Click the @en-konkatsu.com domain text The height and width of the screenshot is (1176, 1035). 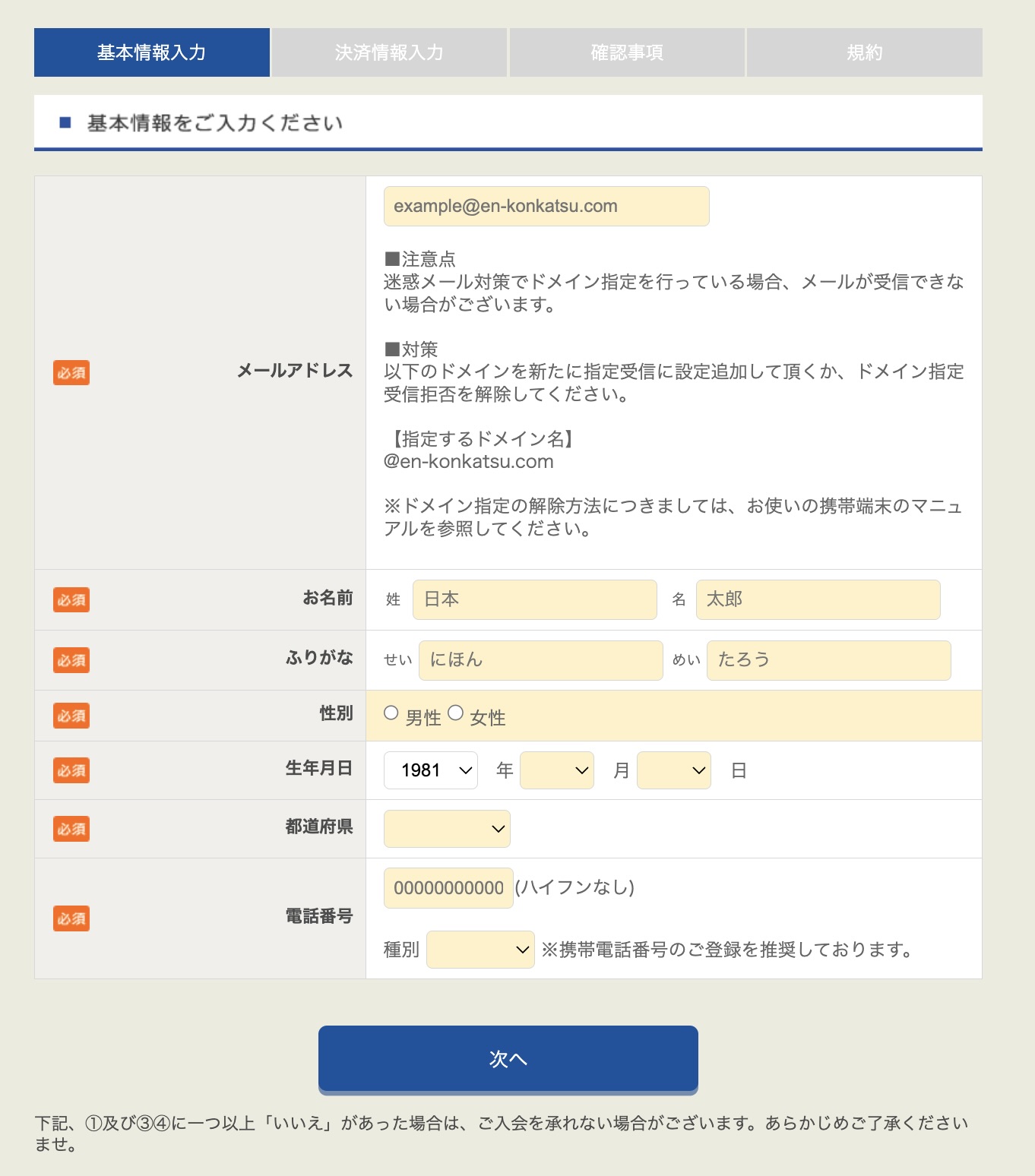[469, 462]
